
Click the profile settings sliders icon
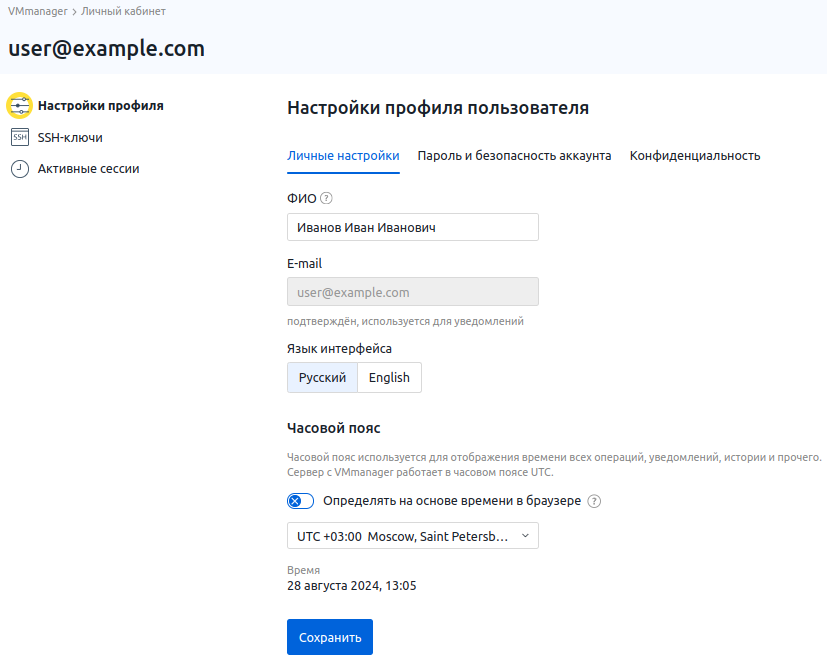(x=20, y=105)
